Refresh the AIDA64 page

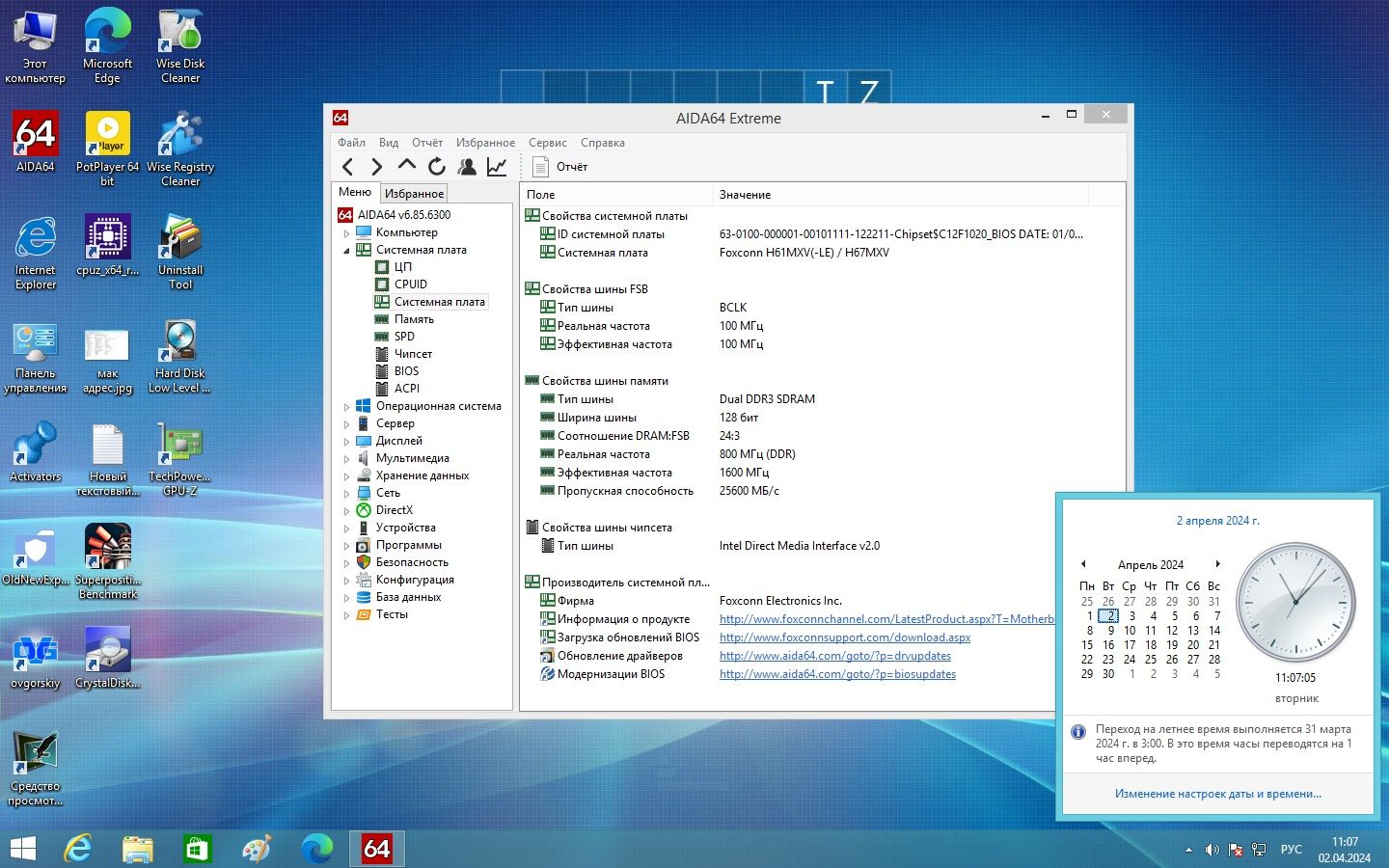437,167
